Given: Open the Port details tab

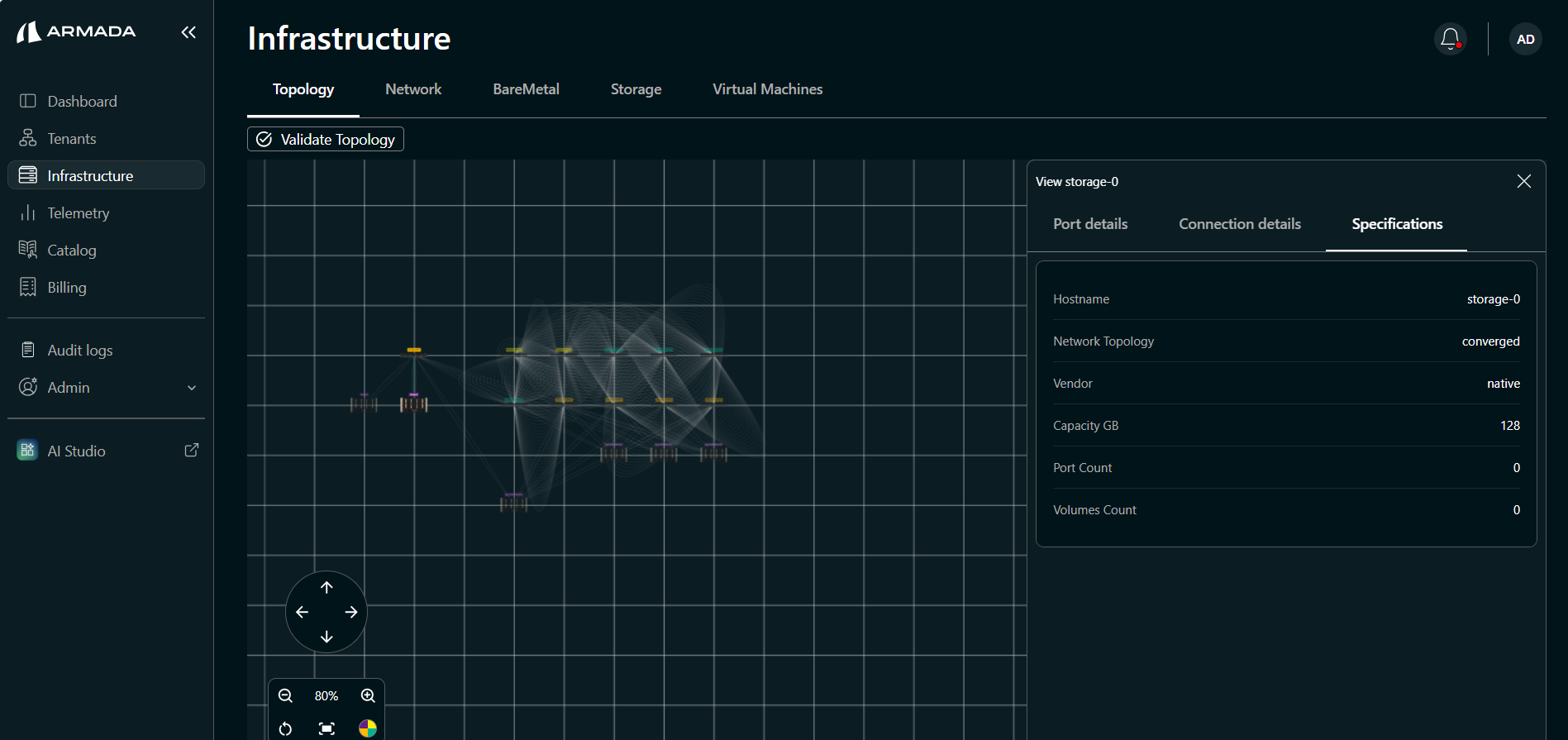Looking at the screenshot, I should [x=1090, y=224].
